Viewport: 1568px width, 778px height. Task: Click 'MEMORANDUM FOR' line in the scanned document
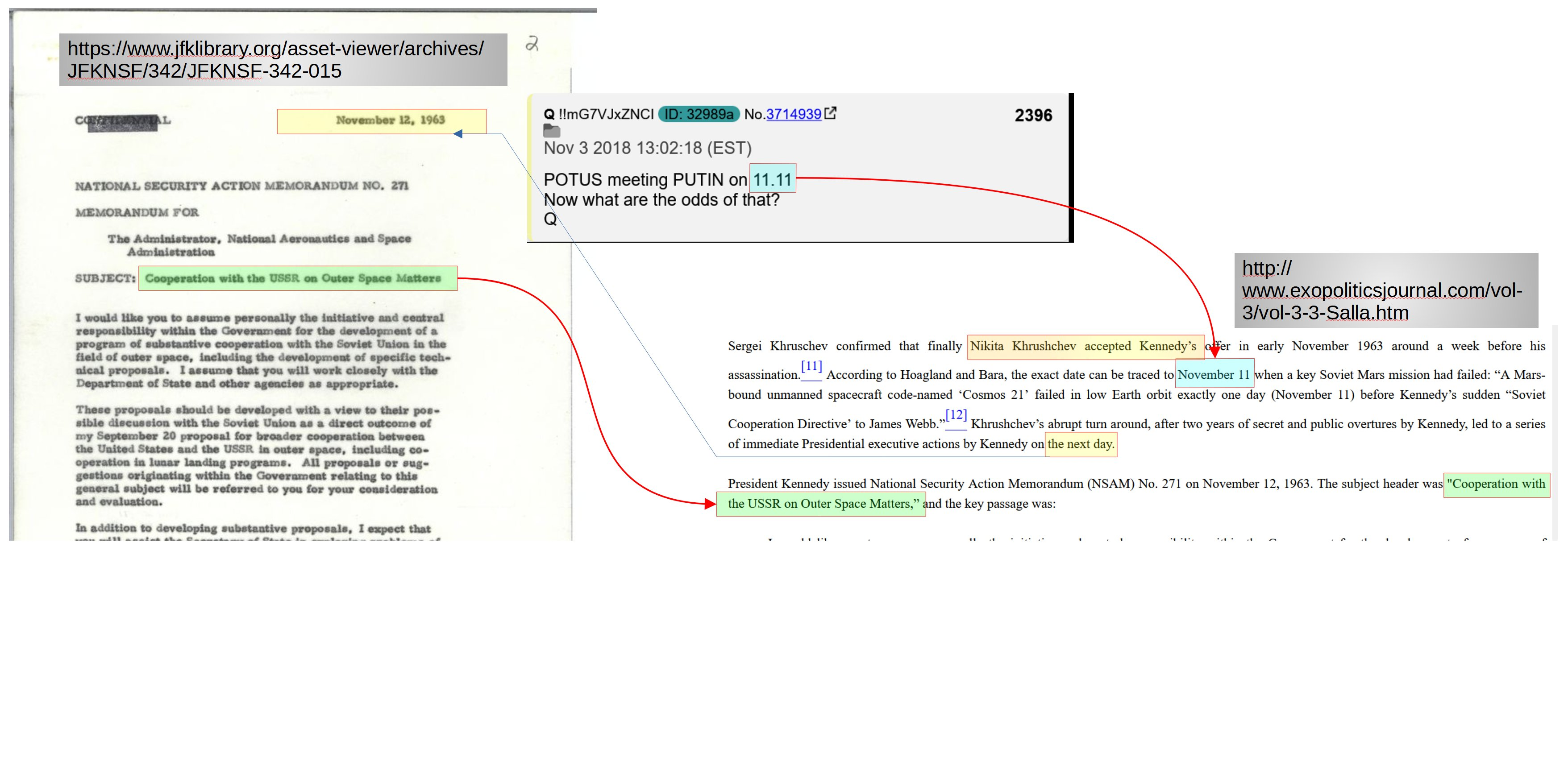(x=137, y=212)
